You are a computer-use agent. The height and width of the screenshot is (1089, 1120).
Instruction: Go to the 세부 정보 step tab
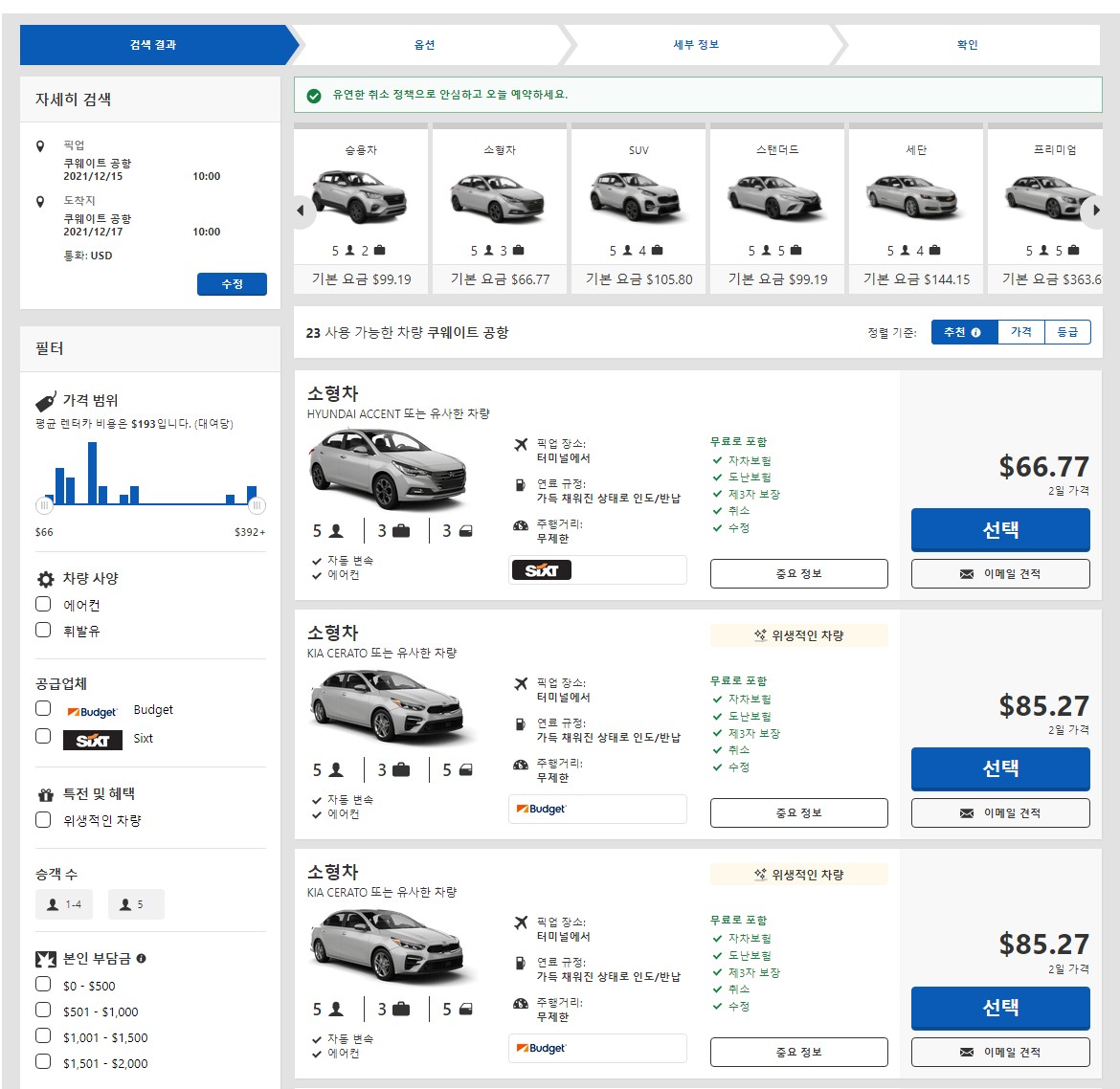click(x=696, y=45)
